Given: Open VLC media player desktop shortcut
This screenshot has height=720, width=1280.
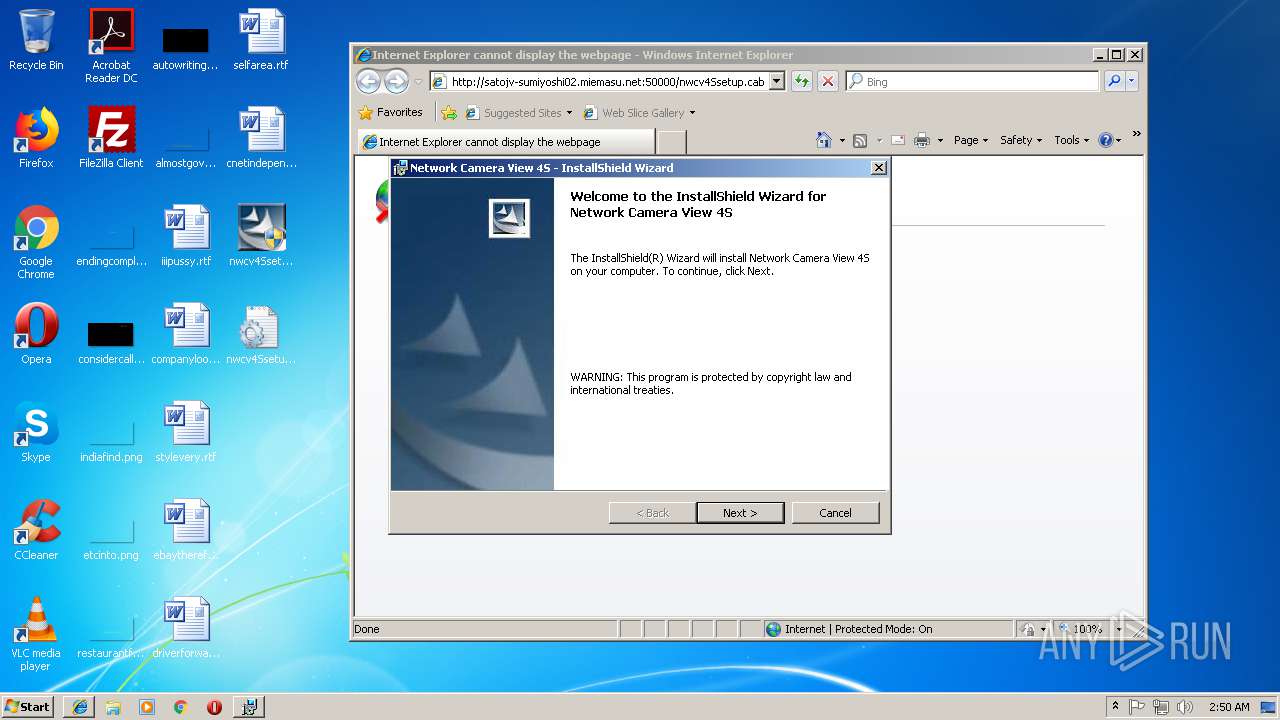Looking at the screenshot, I should click(x=36, y=634).
